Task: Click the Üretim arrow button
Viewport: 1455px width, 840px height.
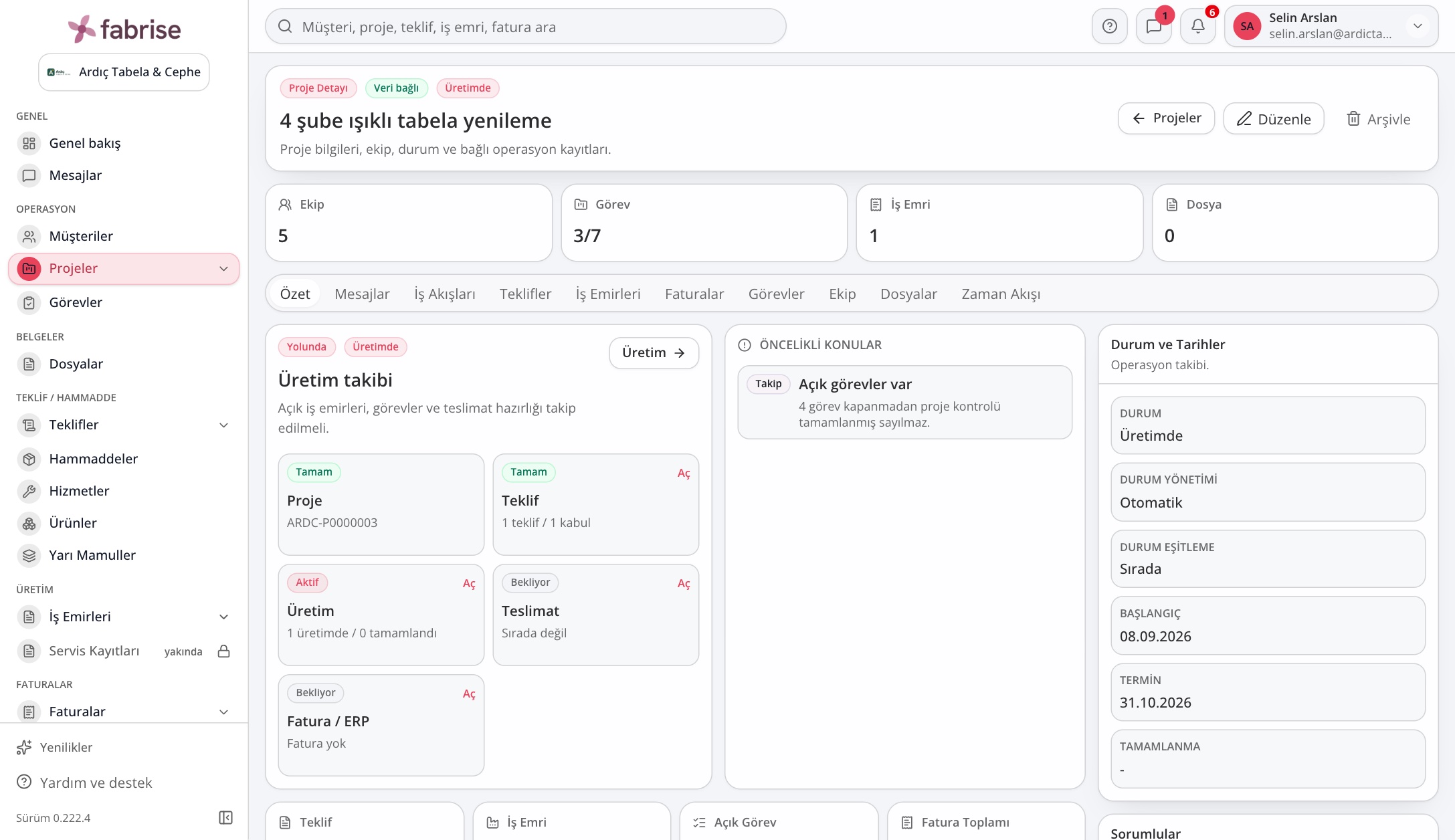Action: pos(654,352)
